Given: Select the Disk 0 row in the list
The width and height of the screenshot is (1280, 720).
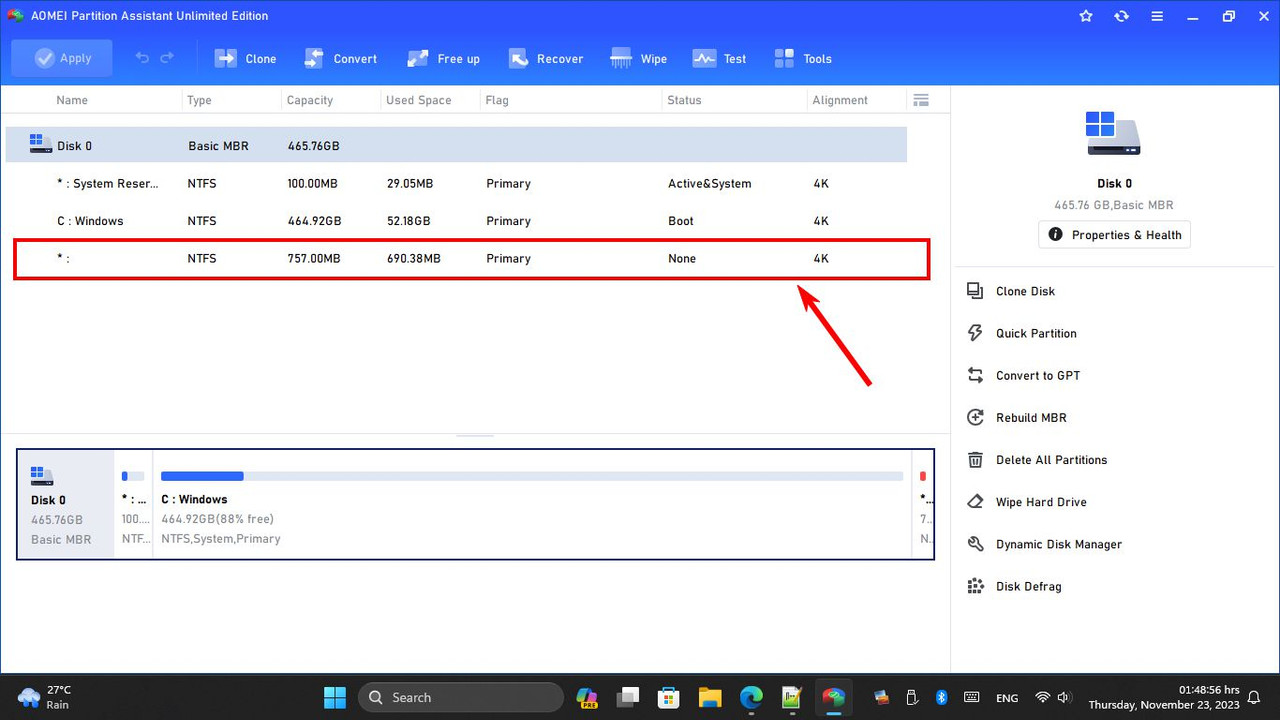Looking at the screenshot, I should point(456,145).
